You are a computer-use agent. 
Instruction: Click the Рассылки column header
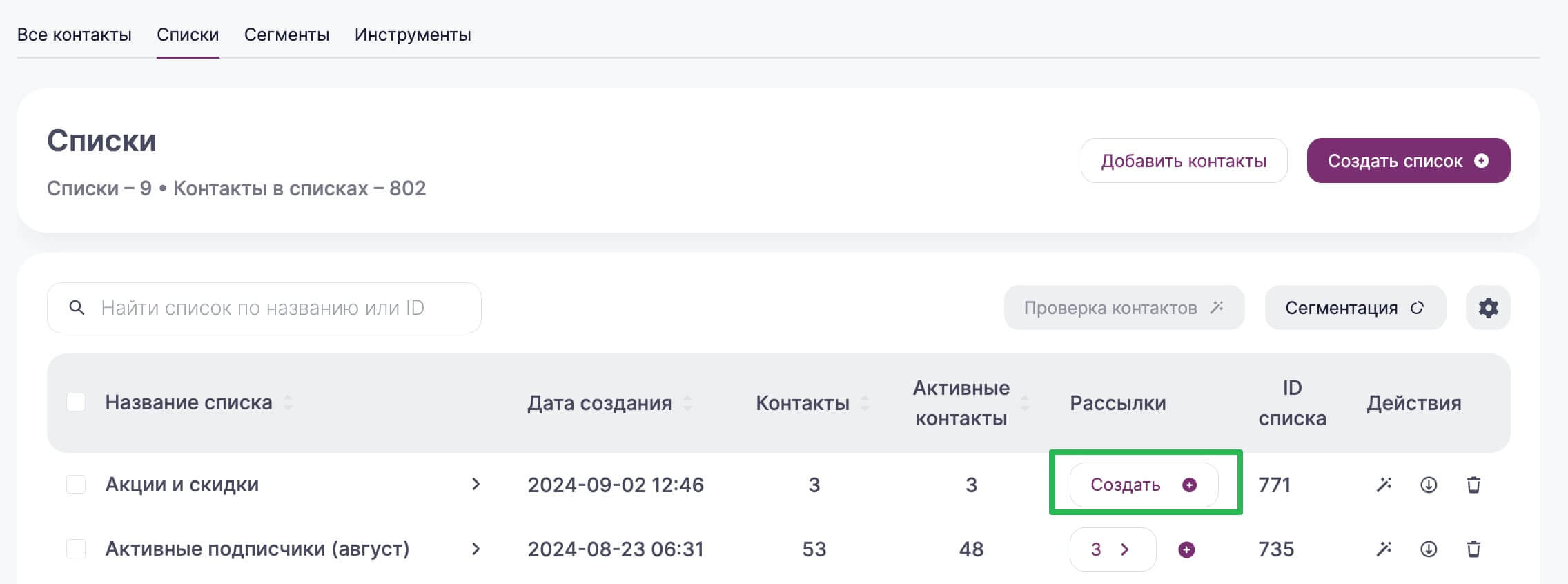pos(1118,403)
